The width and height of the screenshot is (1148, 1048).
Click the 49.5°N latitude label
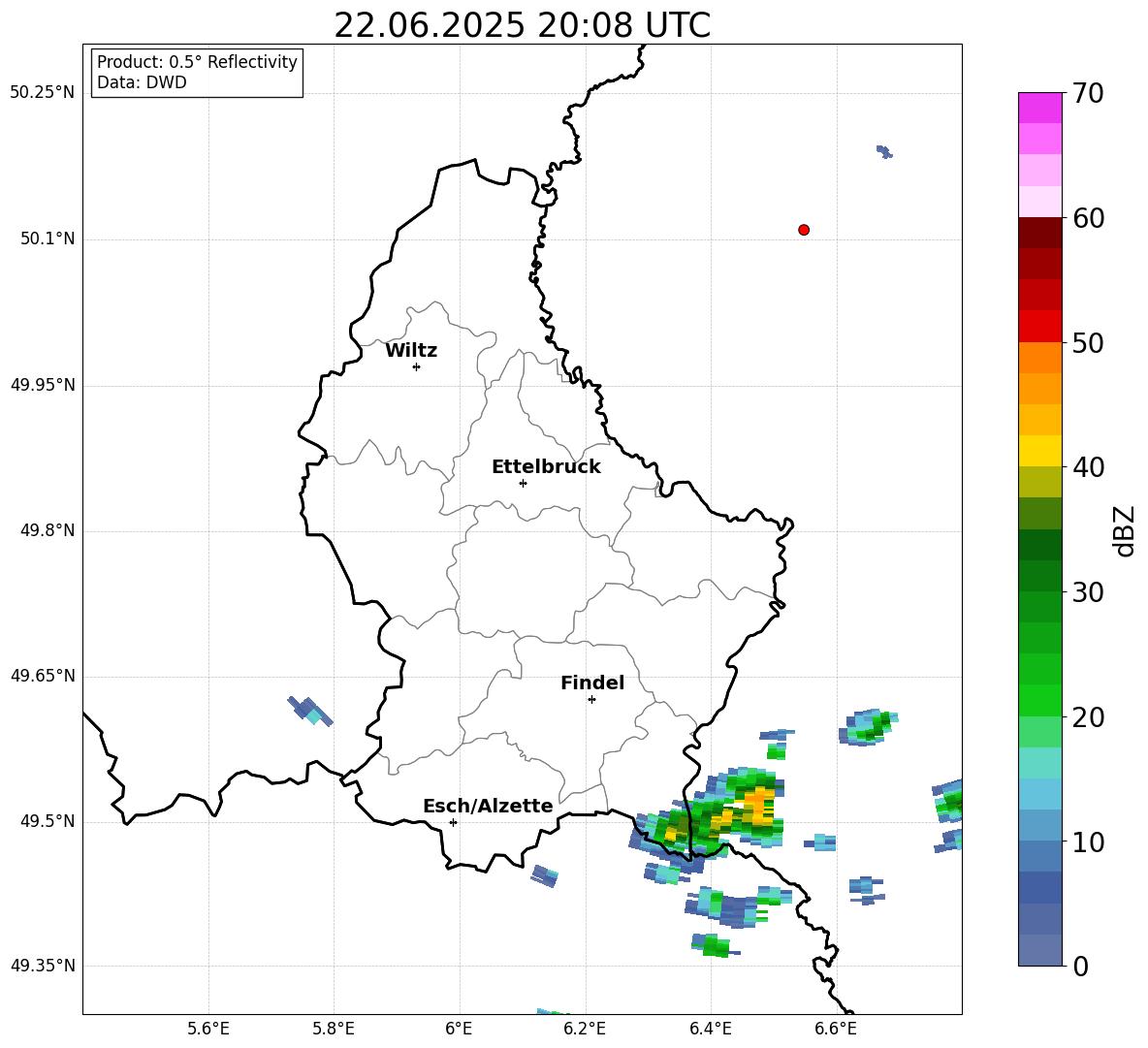pyautogui.click(x=48, y=821)
